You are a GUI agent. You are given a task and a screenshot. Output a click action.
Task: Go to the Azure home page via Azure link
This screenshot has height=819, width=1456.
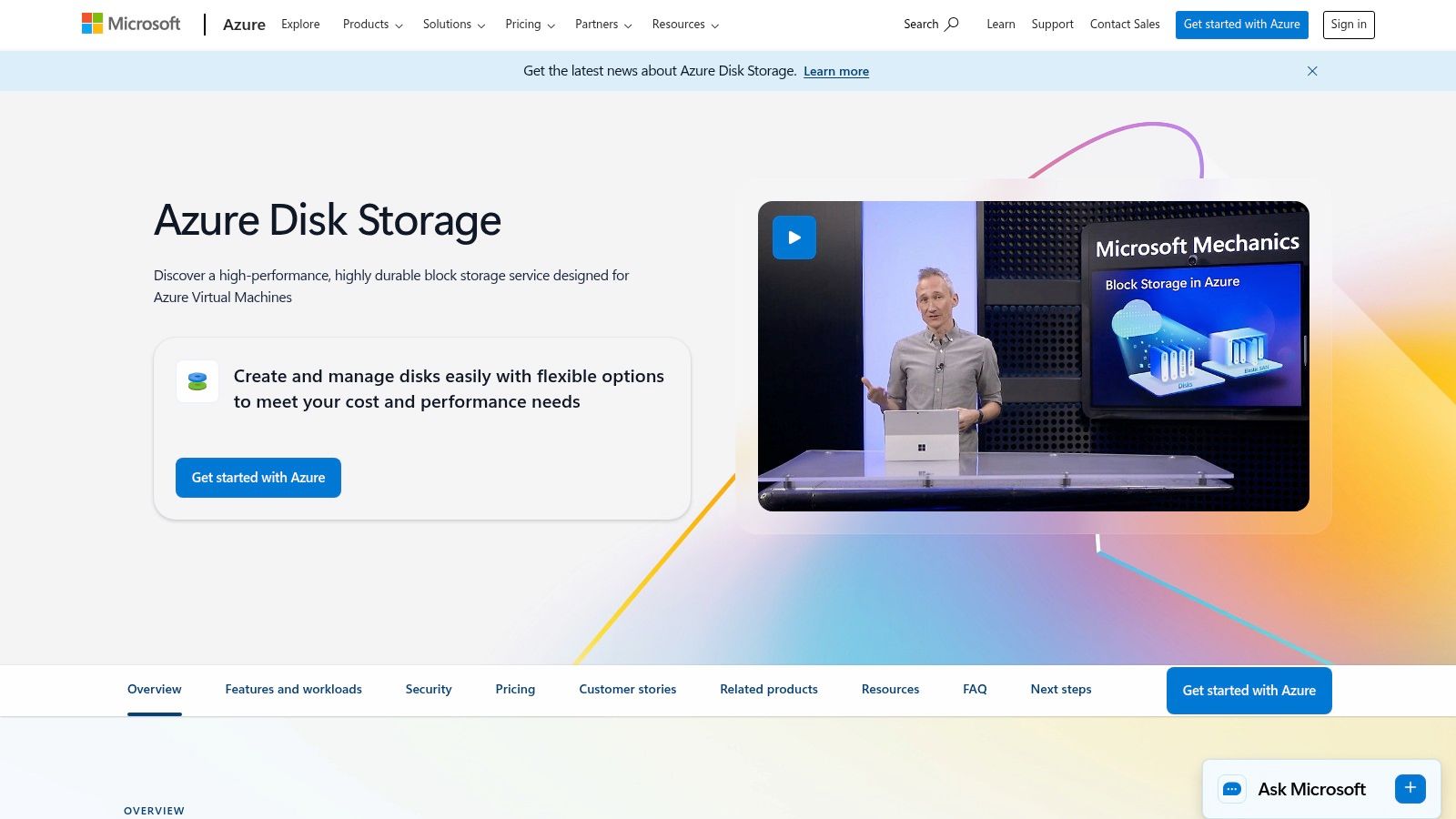[244, 25]
